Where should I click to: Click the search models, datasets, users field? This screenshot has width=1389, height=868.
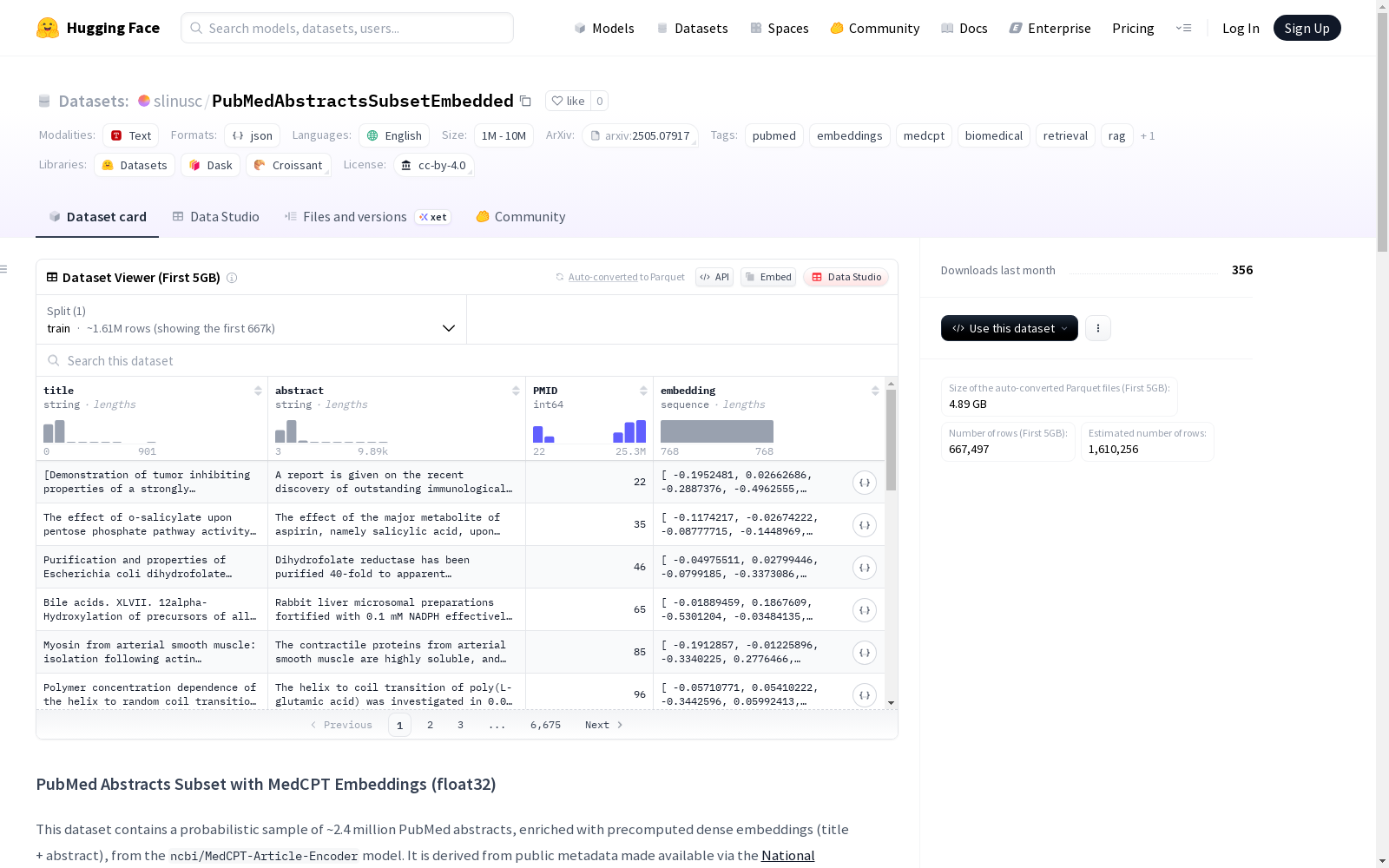347,28
